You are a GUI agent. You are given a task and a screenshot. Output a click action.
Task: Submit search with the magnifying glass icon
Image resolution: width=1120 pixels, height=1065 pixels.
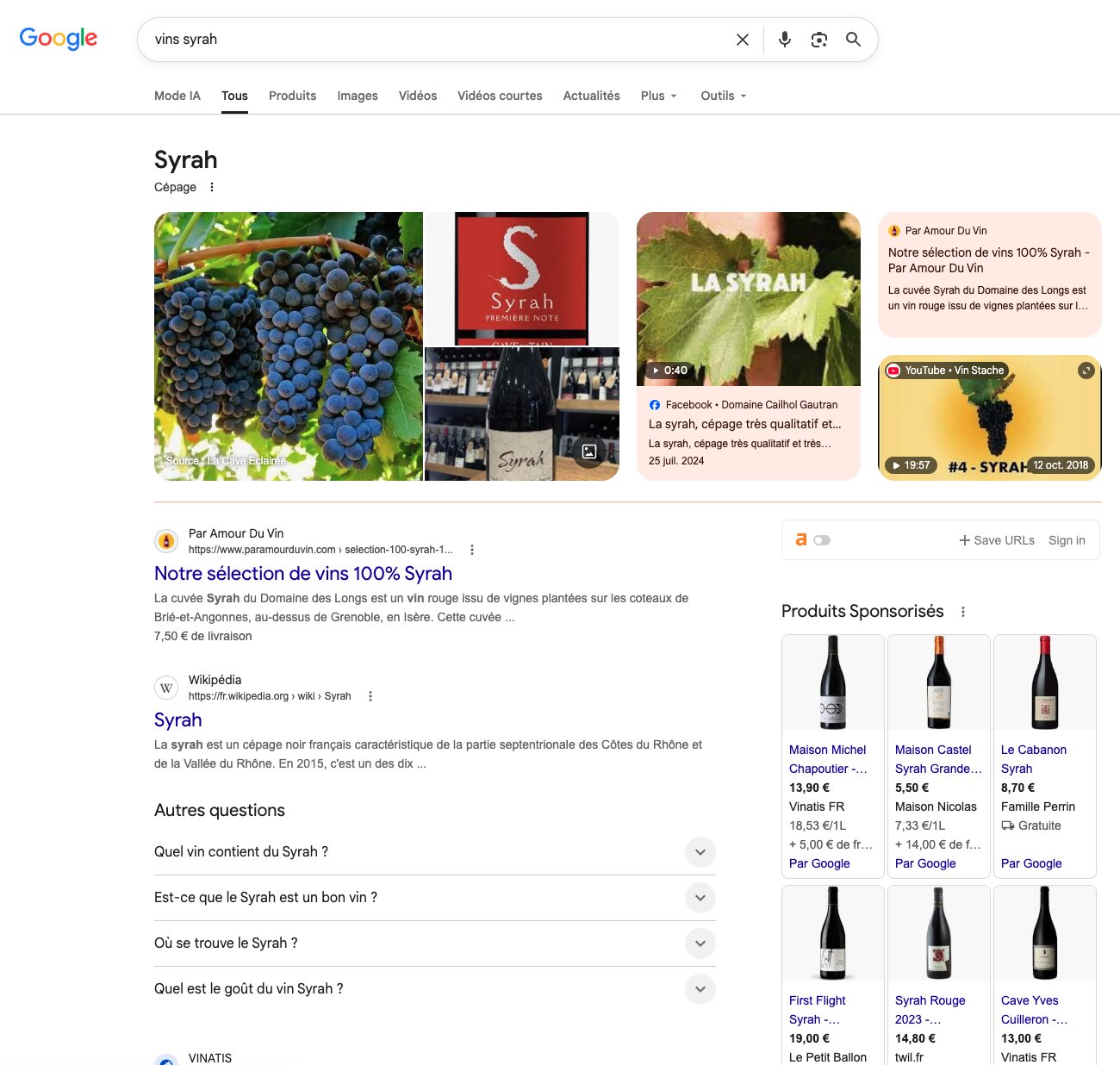click(x=853, y=40)
